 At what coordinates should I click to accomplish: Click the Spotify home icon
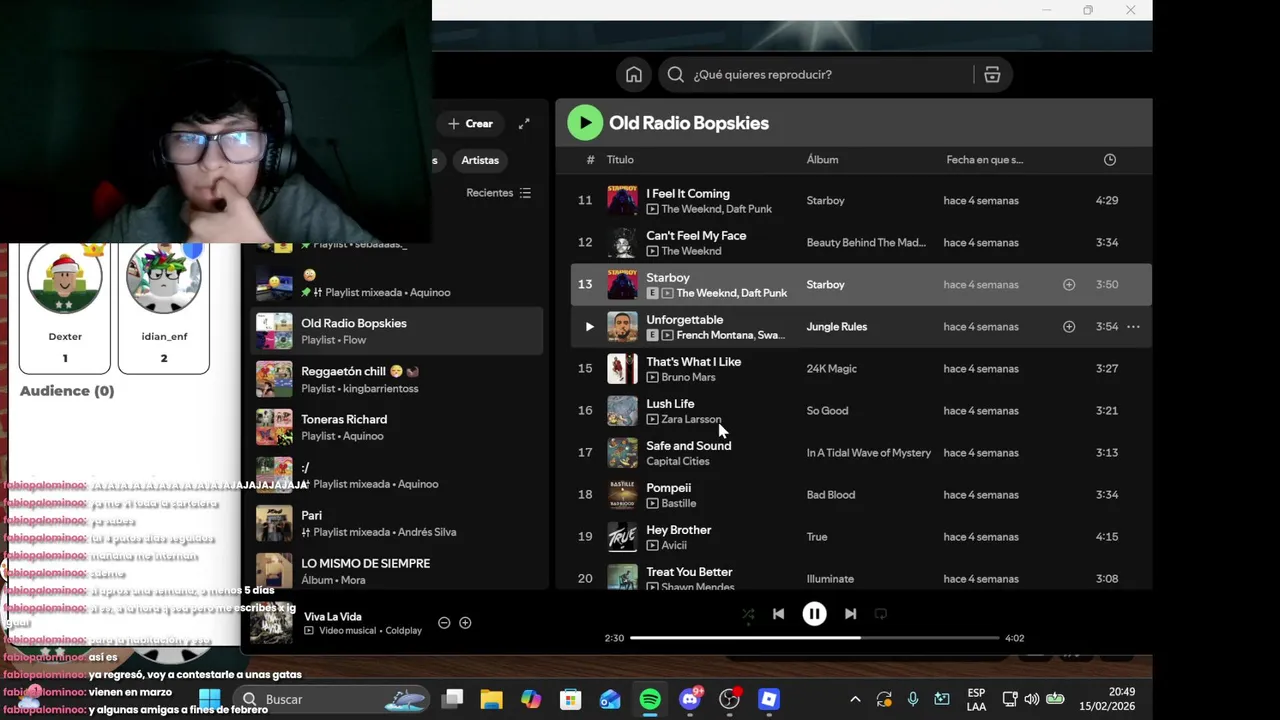634,75
